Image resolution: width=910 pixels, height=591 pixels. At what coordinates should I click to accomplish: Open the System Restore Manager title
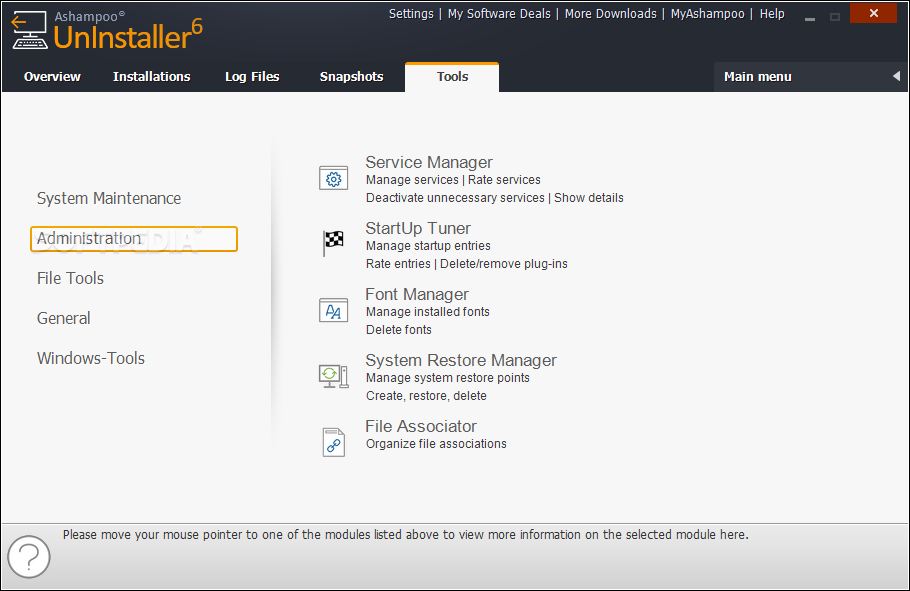tap(461, 361)
